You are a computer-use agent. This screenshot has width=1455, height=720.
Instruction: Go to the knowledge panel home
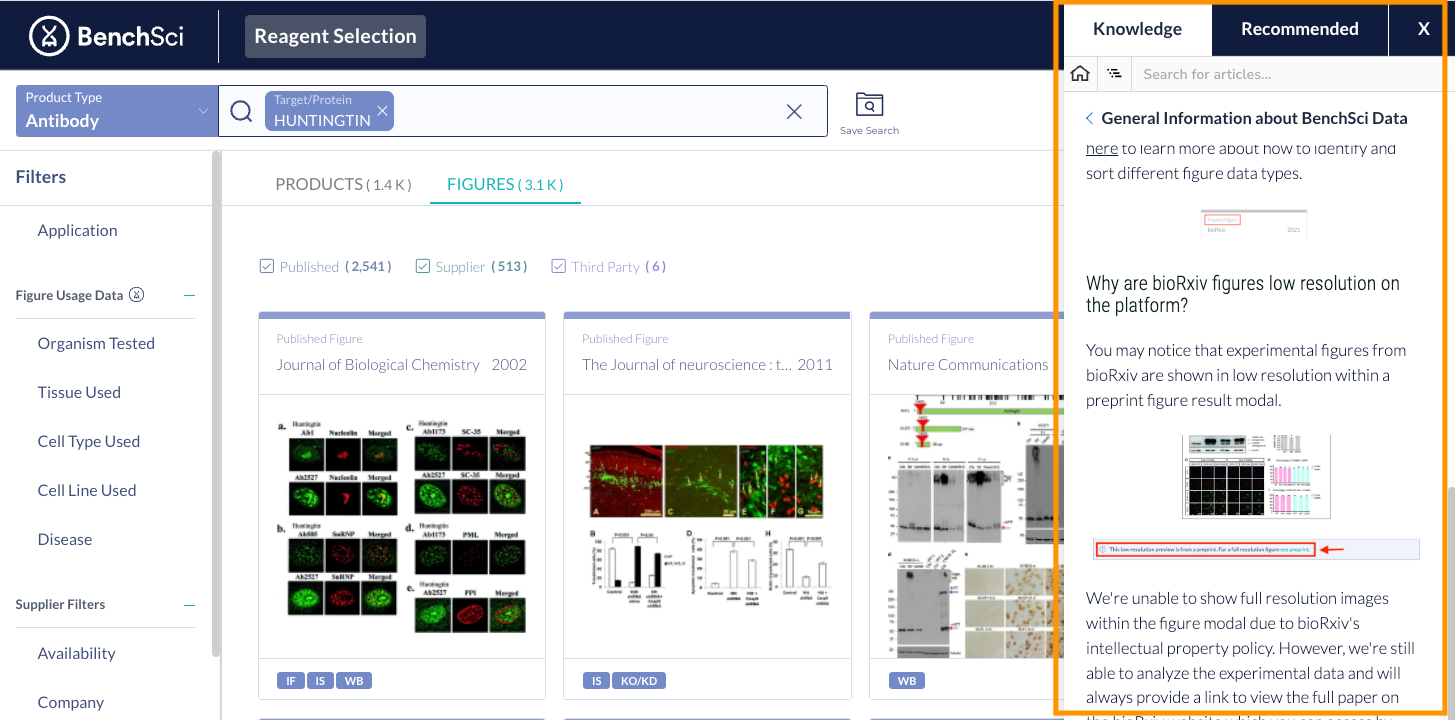click(x=1080, y=74)
